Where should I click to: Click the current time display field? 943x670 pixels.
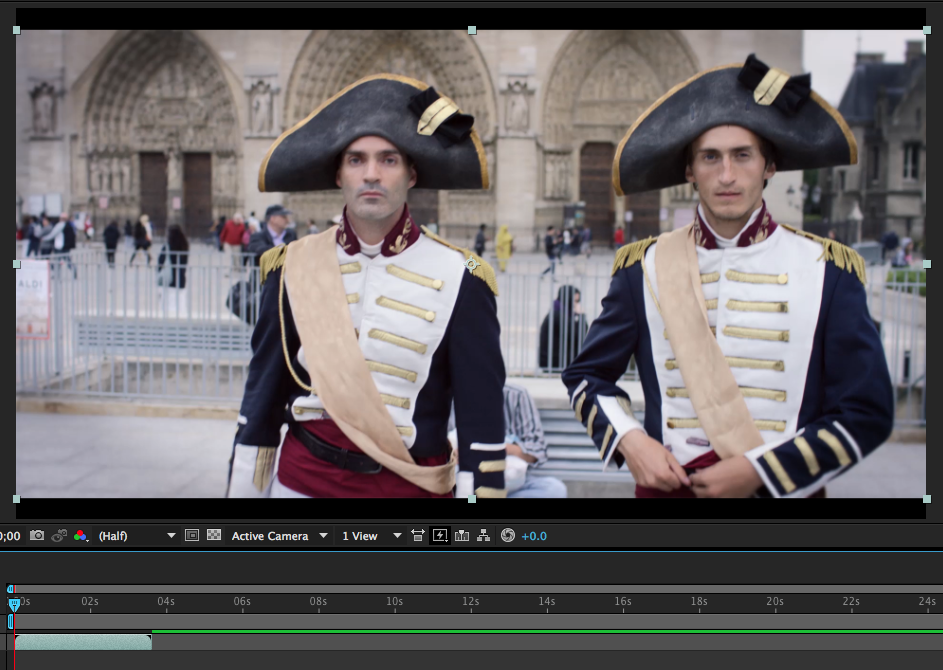9,535
